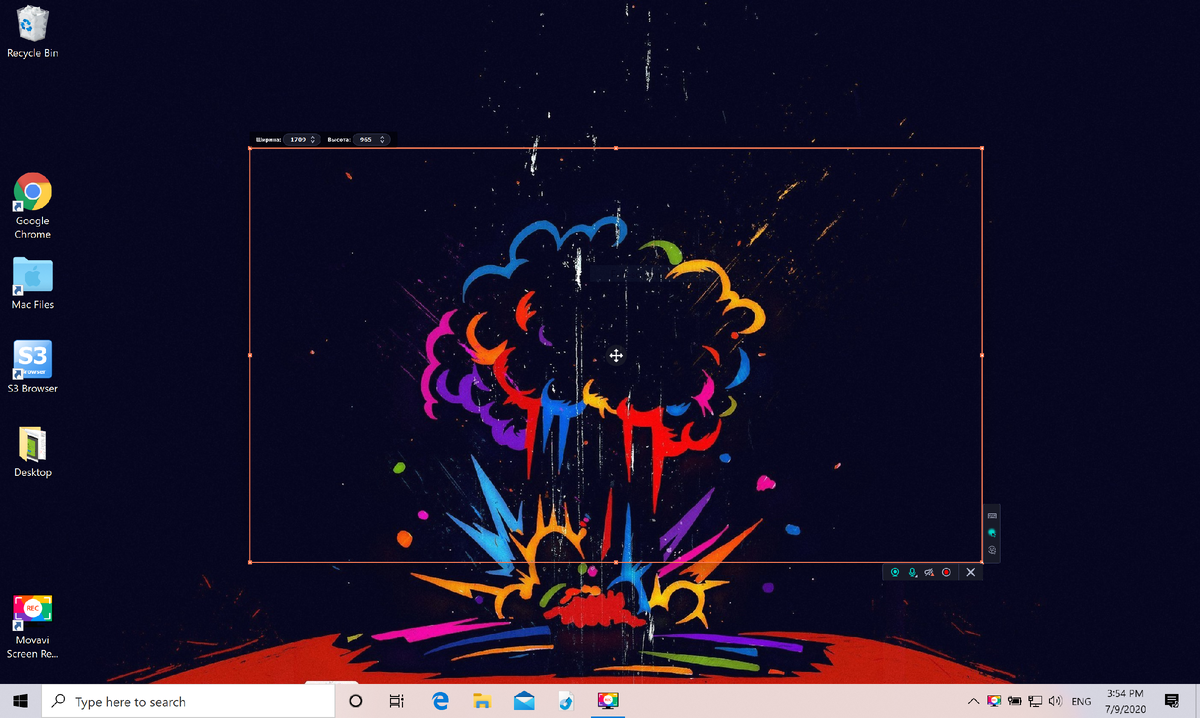Click the top-middle capture frame handle
1200x718 pixels.
click(616, 148)
